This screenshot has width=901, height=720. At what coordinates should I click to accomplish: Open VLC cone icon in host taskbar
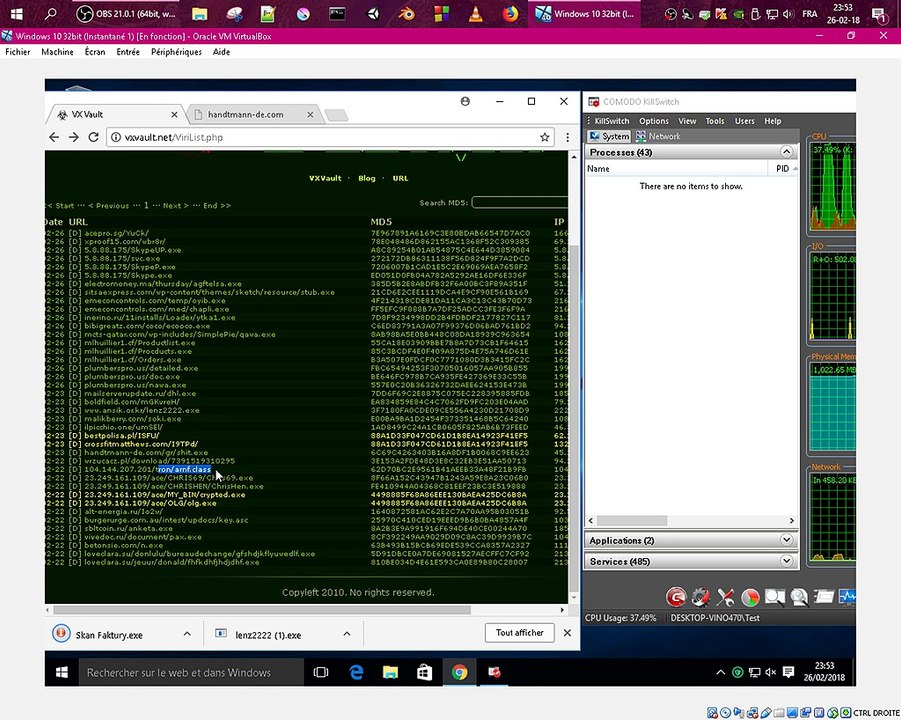click(x=475, y=13)
